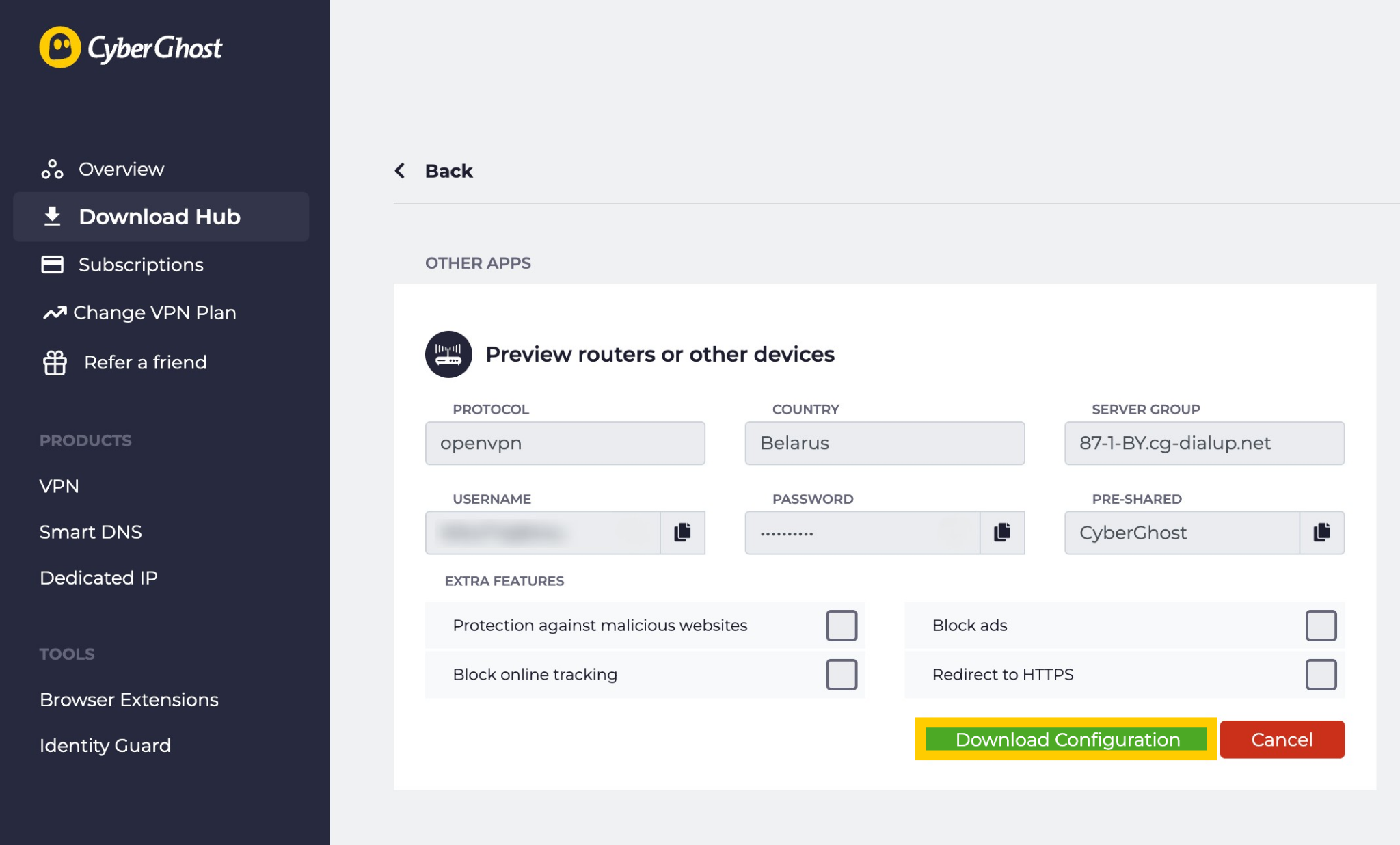
Task: Click the "Preview routers or other devices" heading
Action: (x=660, y=354)
